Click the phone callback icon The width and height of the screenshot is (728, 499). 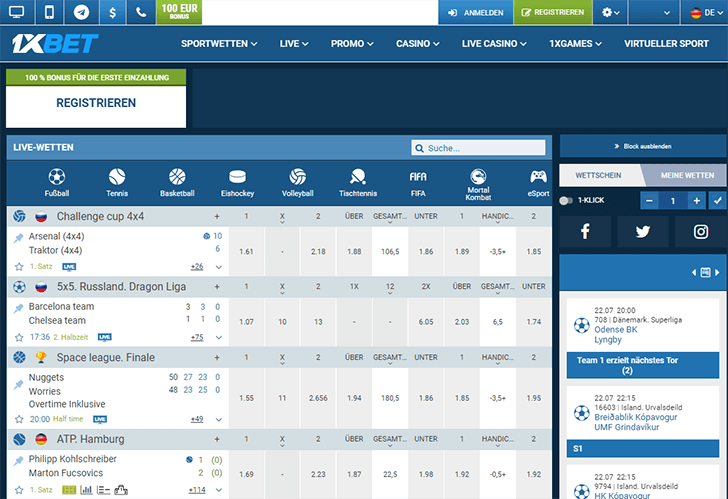pyautogui.click(x=141, y=12)
